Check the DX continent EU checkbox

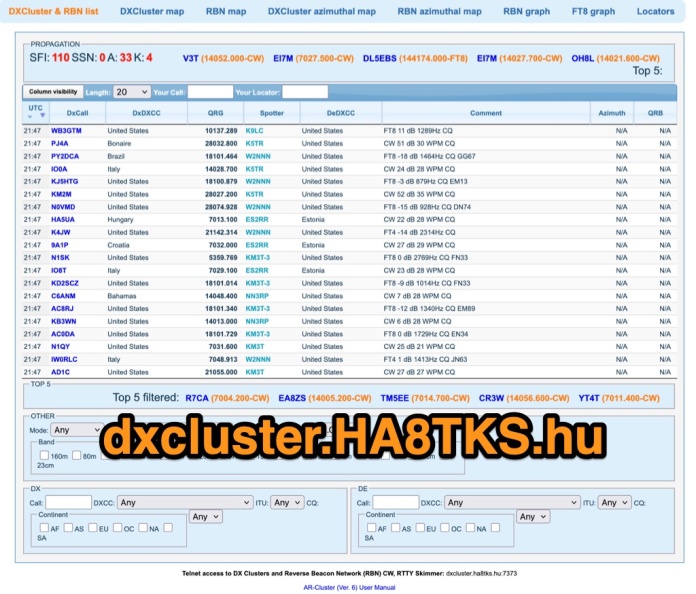tap(93, 527)
